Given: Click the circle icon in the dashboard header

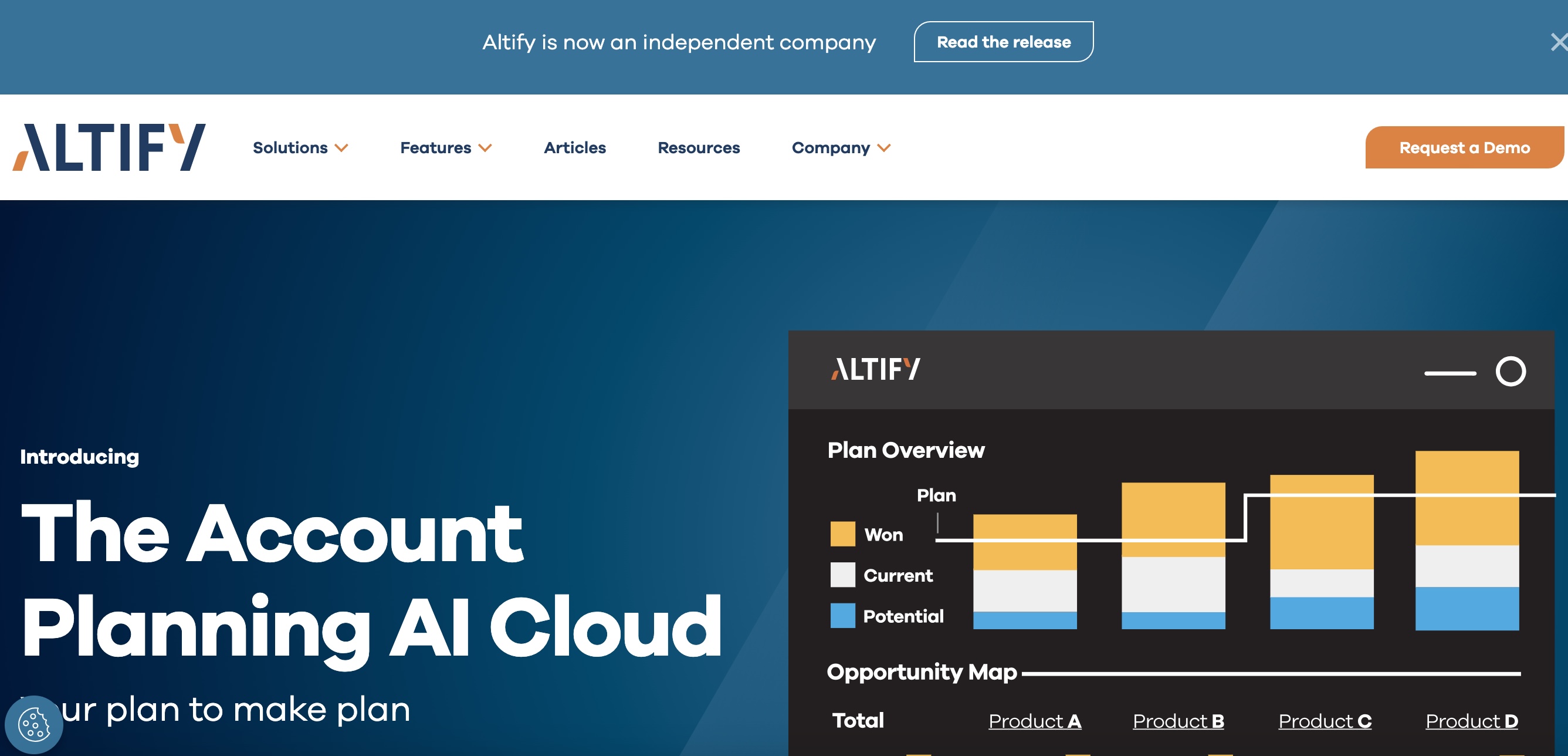Looking at the screenshot, I should pos(1510,372).
